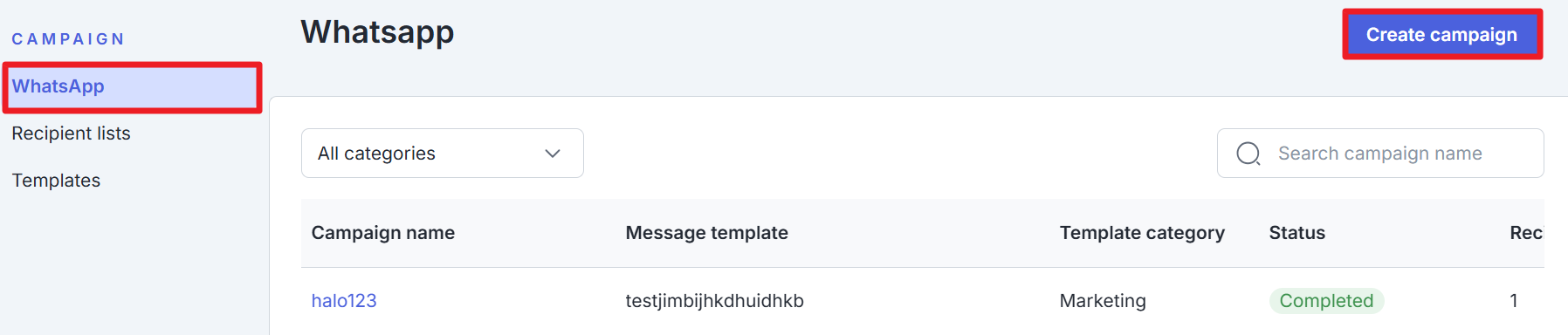
Task: Click the Create campaign button
Action: click(x=1441, y=35)
